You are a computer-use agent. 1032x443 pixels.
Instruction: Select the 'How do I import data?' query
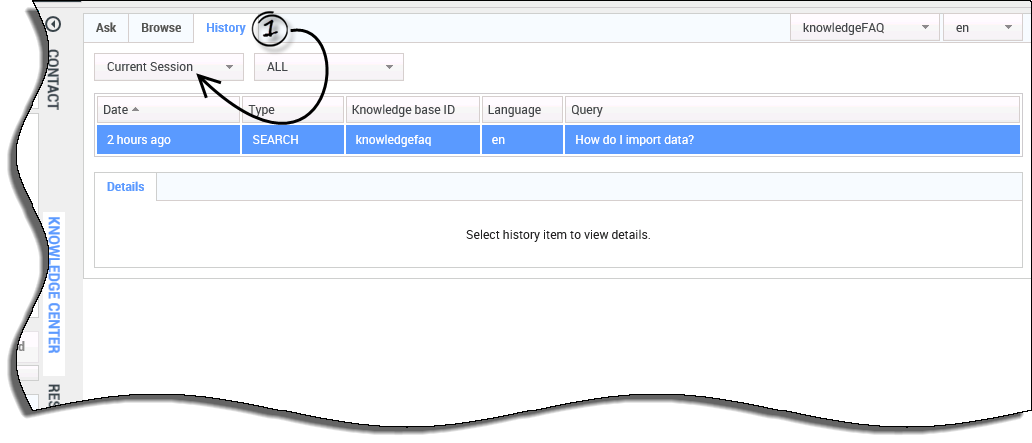click(634, 140)
